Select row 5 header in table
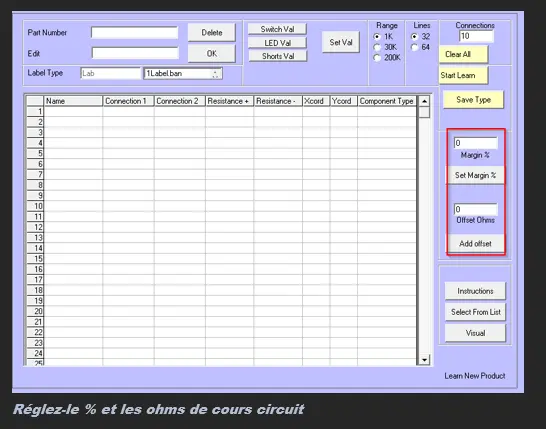Image resolution: width=546 pixels, height=429 pixels. point(35,154)
